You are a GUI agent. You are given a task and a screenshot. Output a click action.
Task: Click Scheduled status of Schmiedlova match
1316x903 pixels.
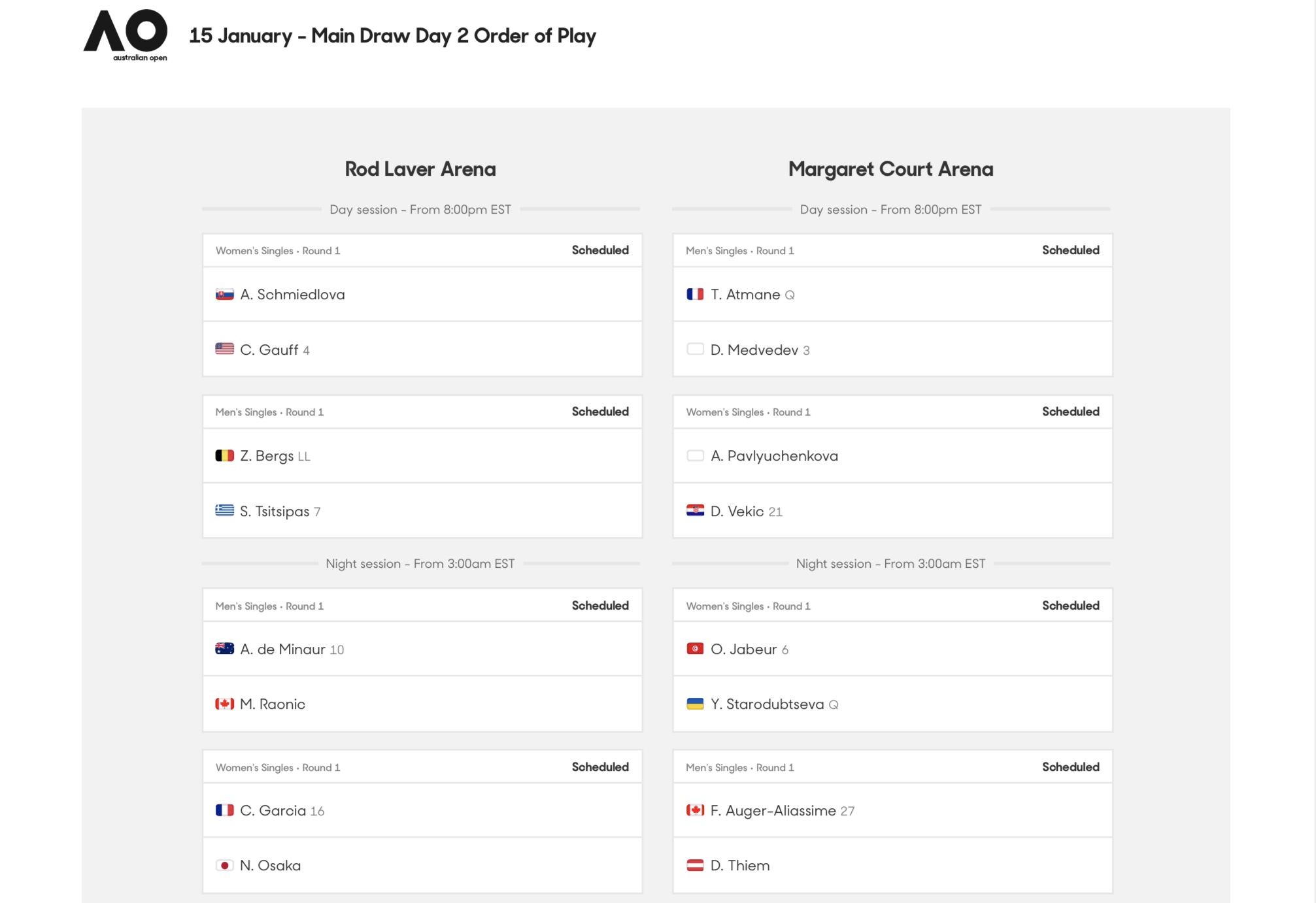(x=600, y=250)
